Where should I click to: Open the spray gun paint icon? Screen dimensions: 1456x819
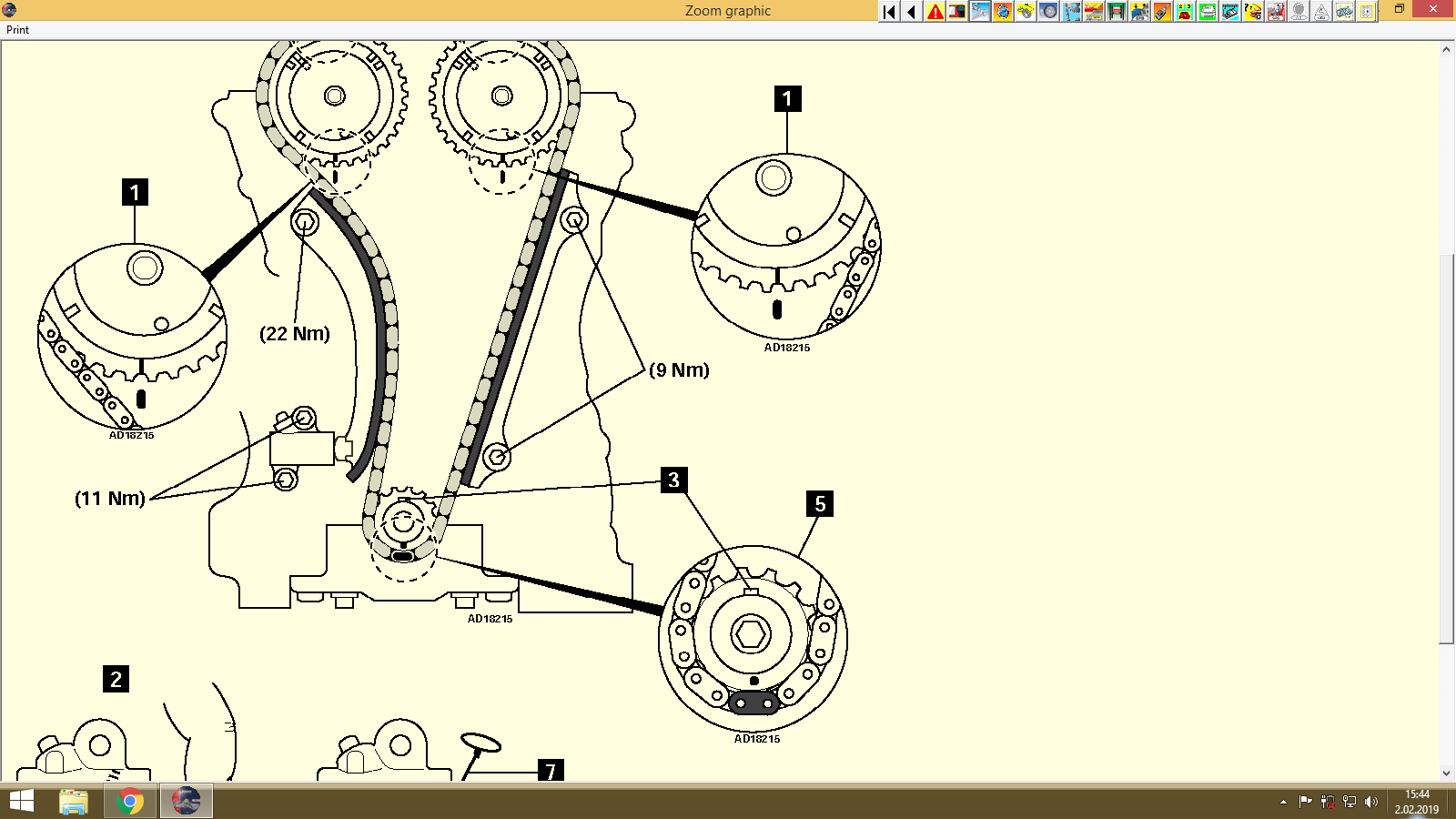[1162, 12]
